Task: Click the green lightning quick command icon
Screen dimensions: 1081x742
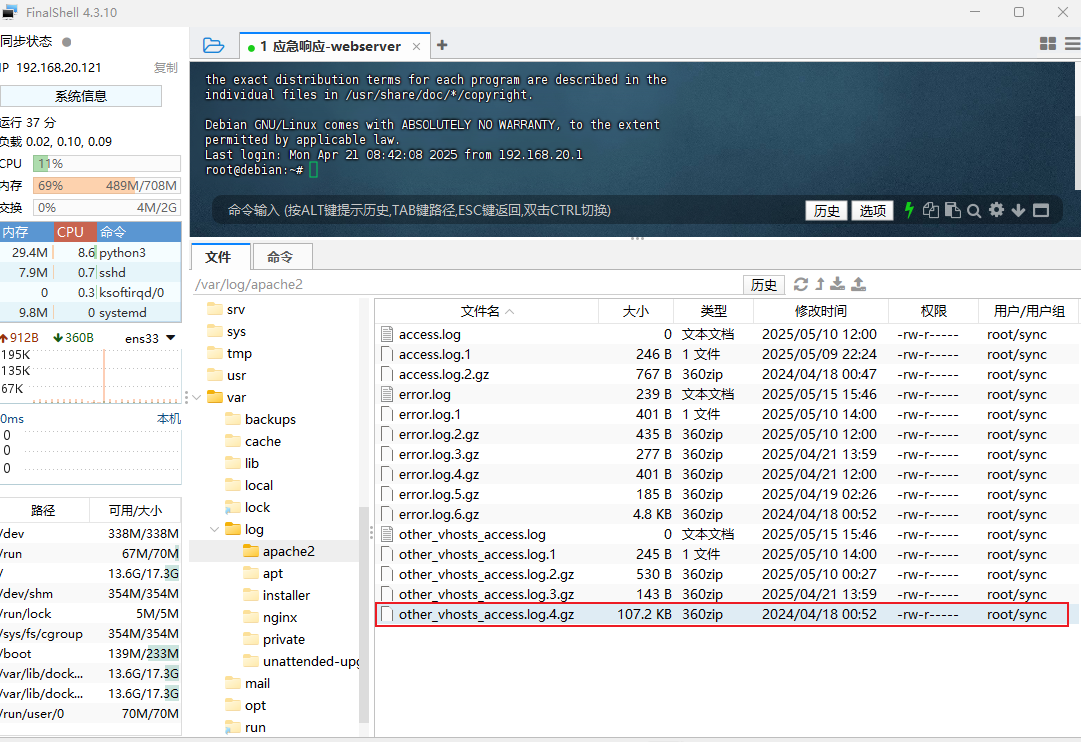Action: point(909,210)
